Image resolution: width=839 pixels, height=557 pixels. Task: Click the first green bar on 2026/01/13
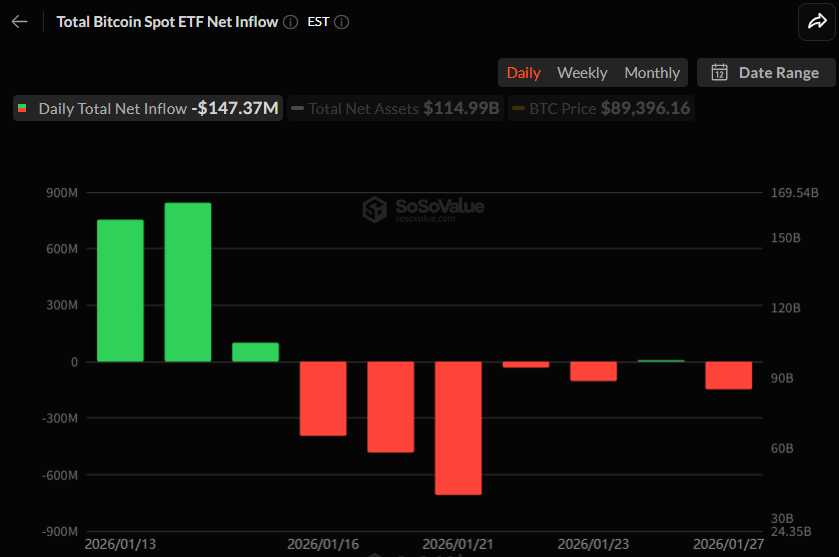(120, 290)
